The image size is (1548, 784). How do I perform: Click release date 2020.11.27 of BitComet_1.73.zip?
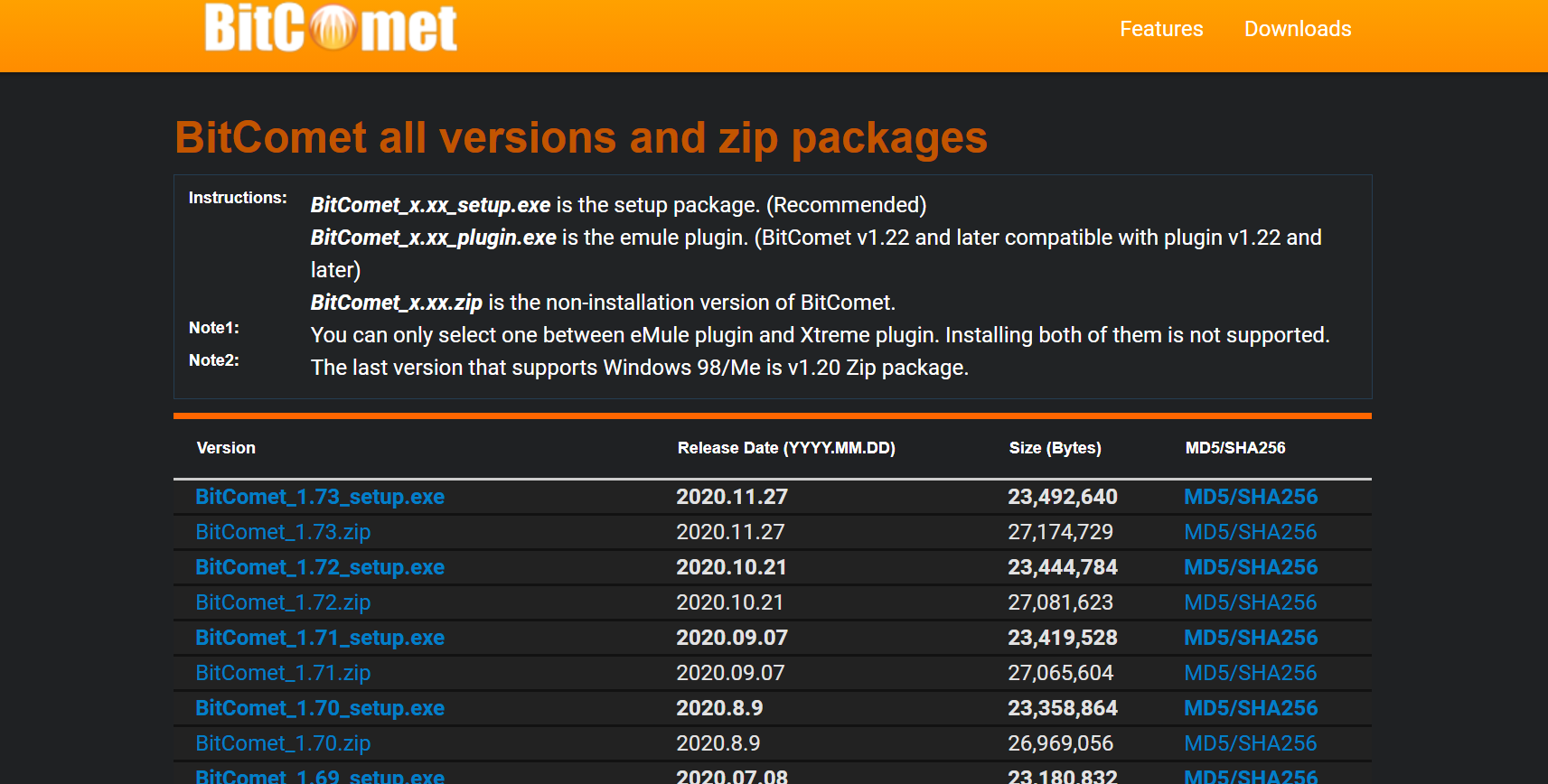coord(730,532)
